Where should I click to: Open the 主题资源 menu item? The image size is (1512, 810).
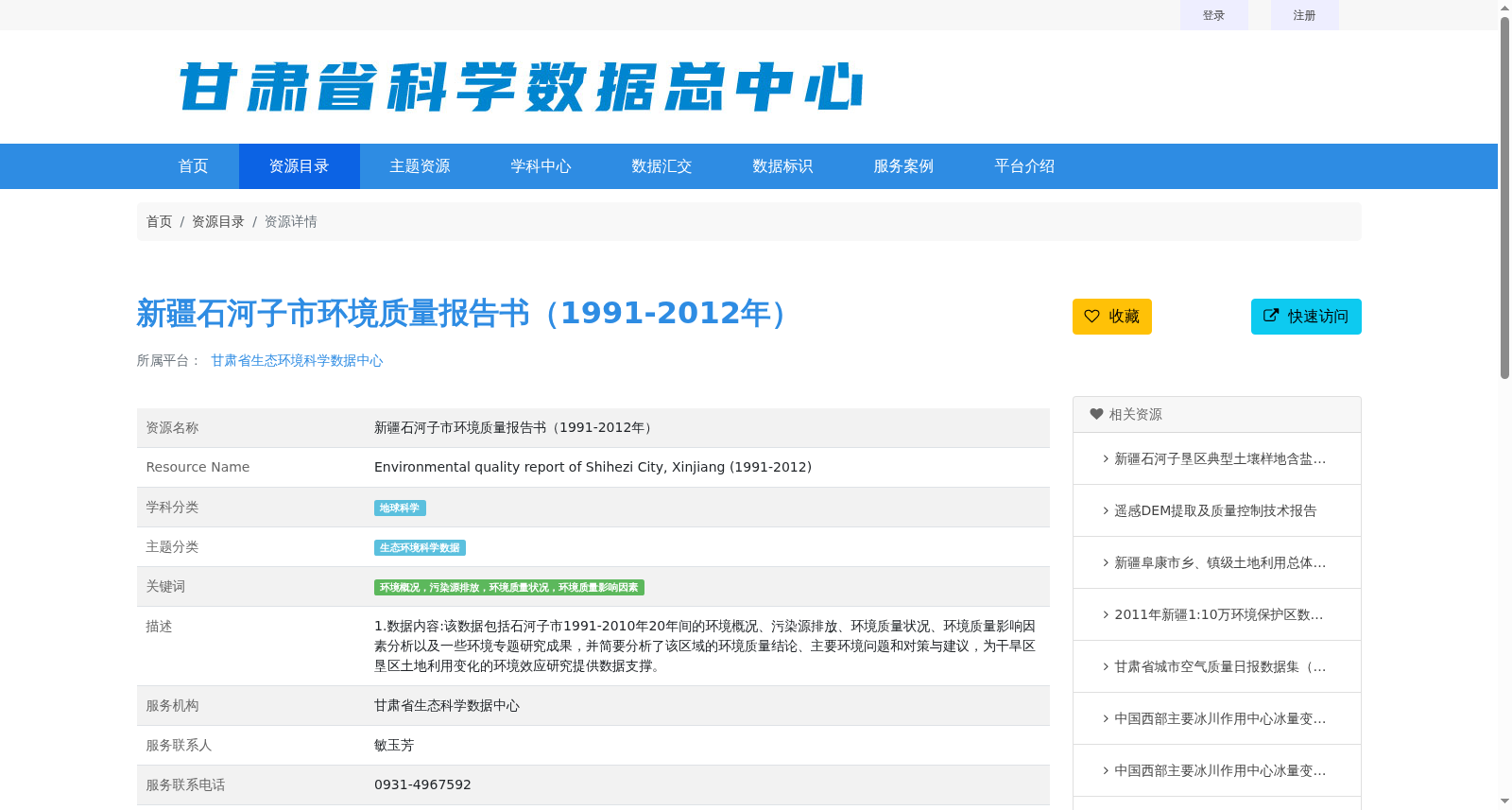coord(421,166)
